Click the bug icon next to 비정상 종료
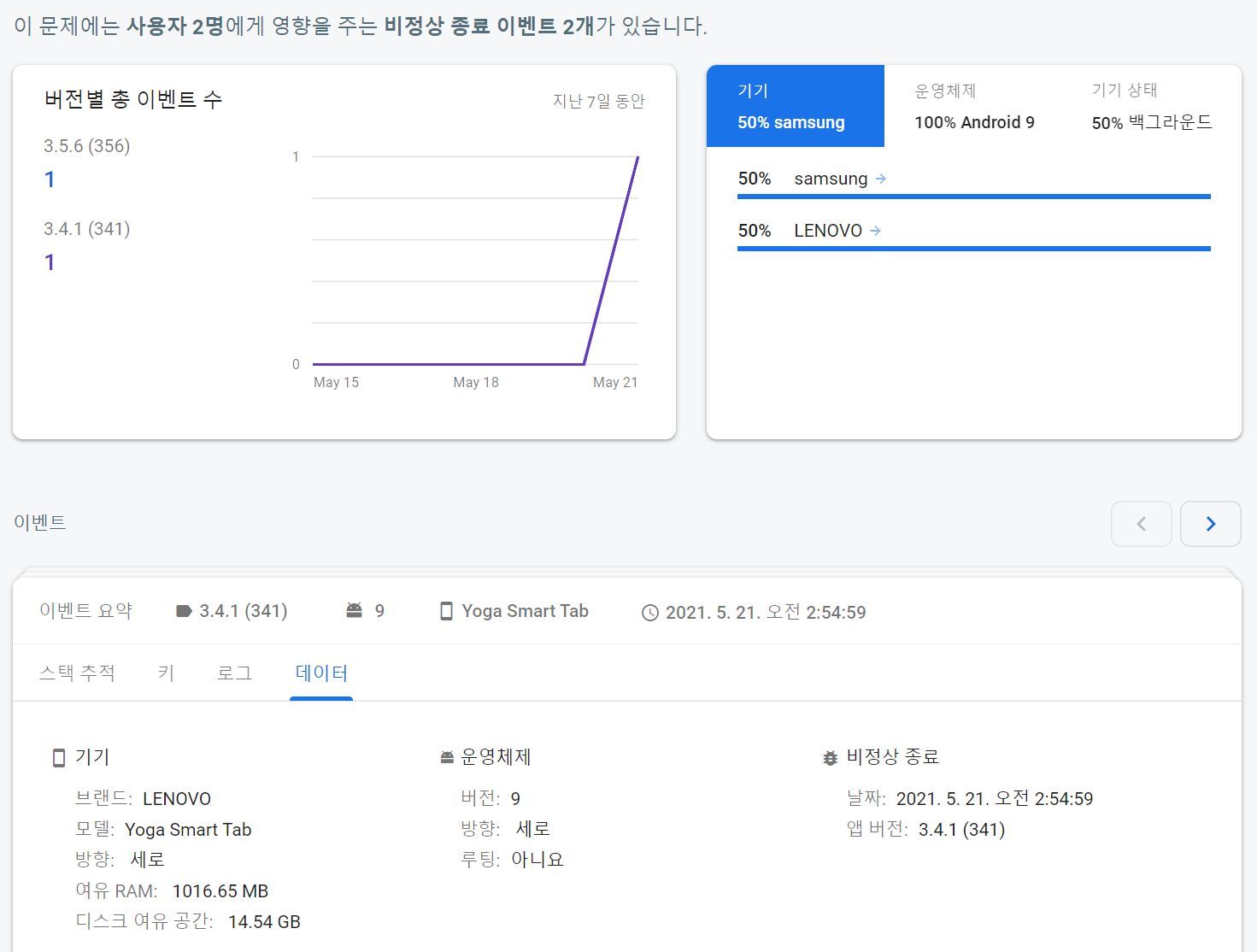 [x=830, y=757]
